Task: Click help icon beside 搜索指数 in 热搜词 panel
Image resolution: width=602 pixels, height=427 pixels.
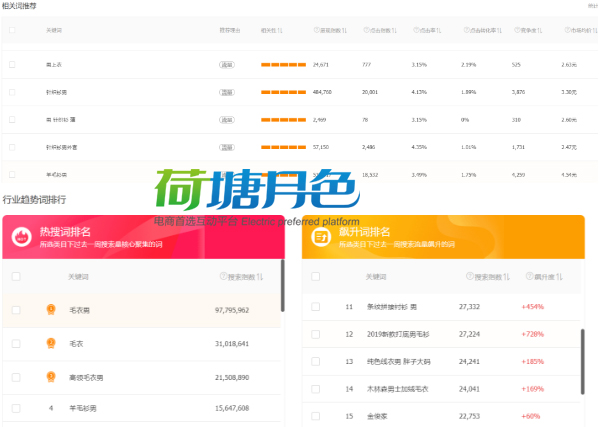Action: [x=223, y=276]
